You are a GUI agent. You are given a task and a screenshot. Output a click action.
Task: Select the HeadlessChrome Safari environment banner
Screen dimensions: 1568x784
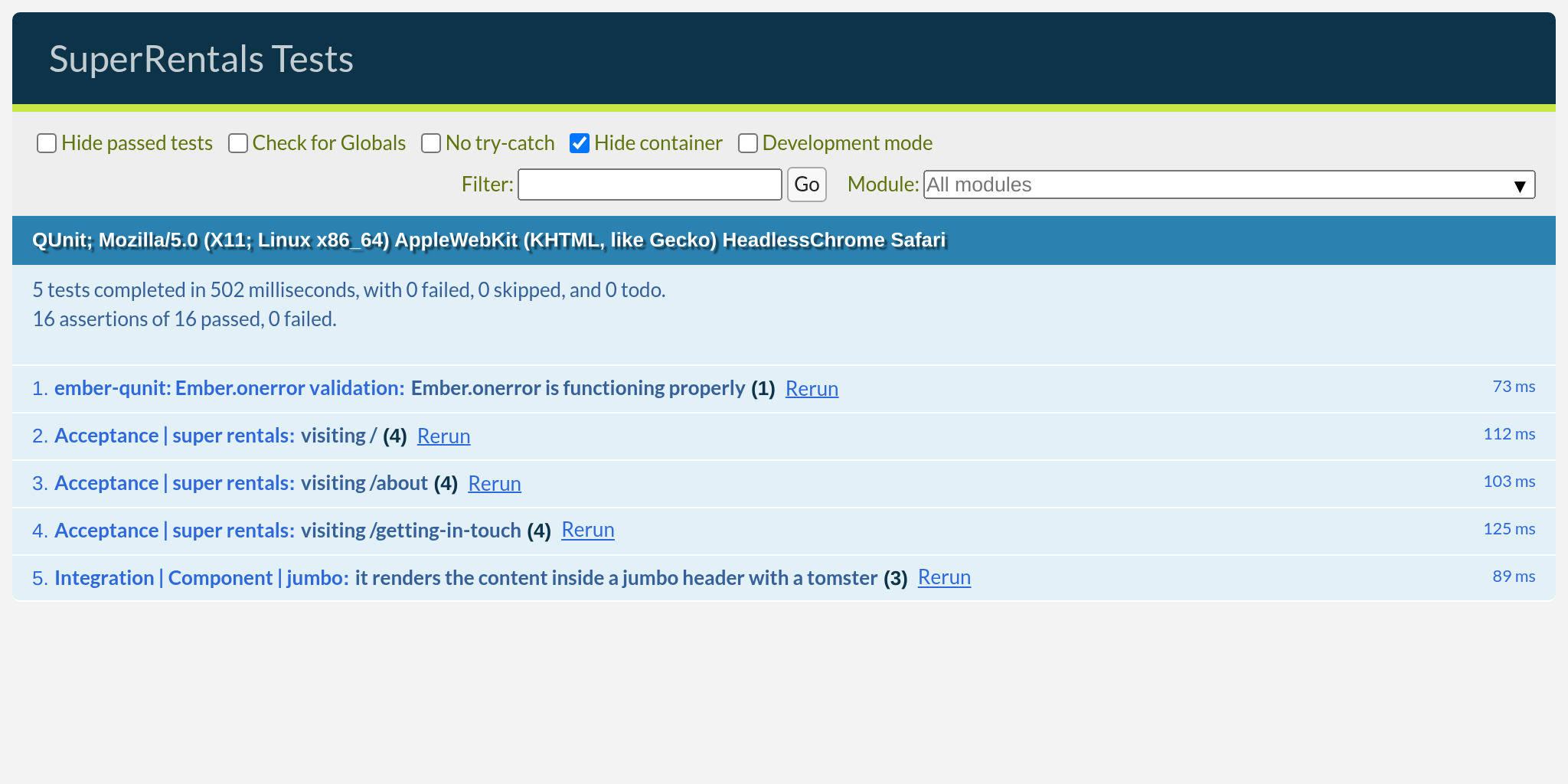tap(488, 240)
